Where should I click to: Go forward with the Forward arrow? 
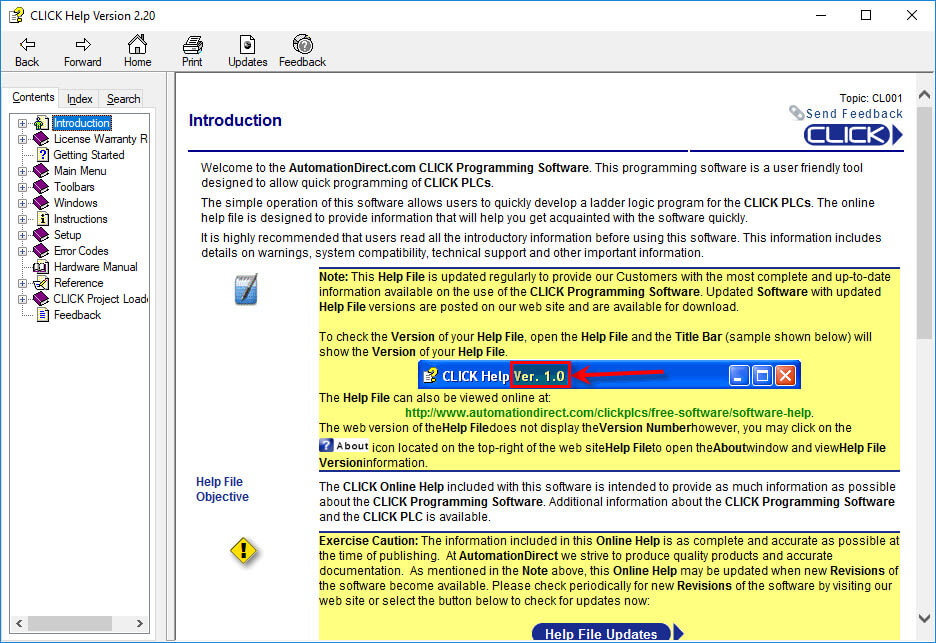(x=82, y=51)
